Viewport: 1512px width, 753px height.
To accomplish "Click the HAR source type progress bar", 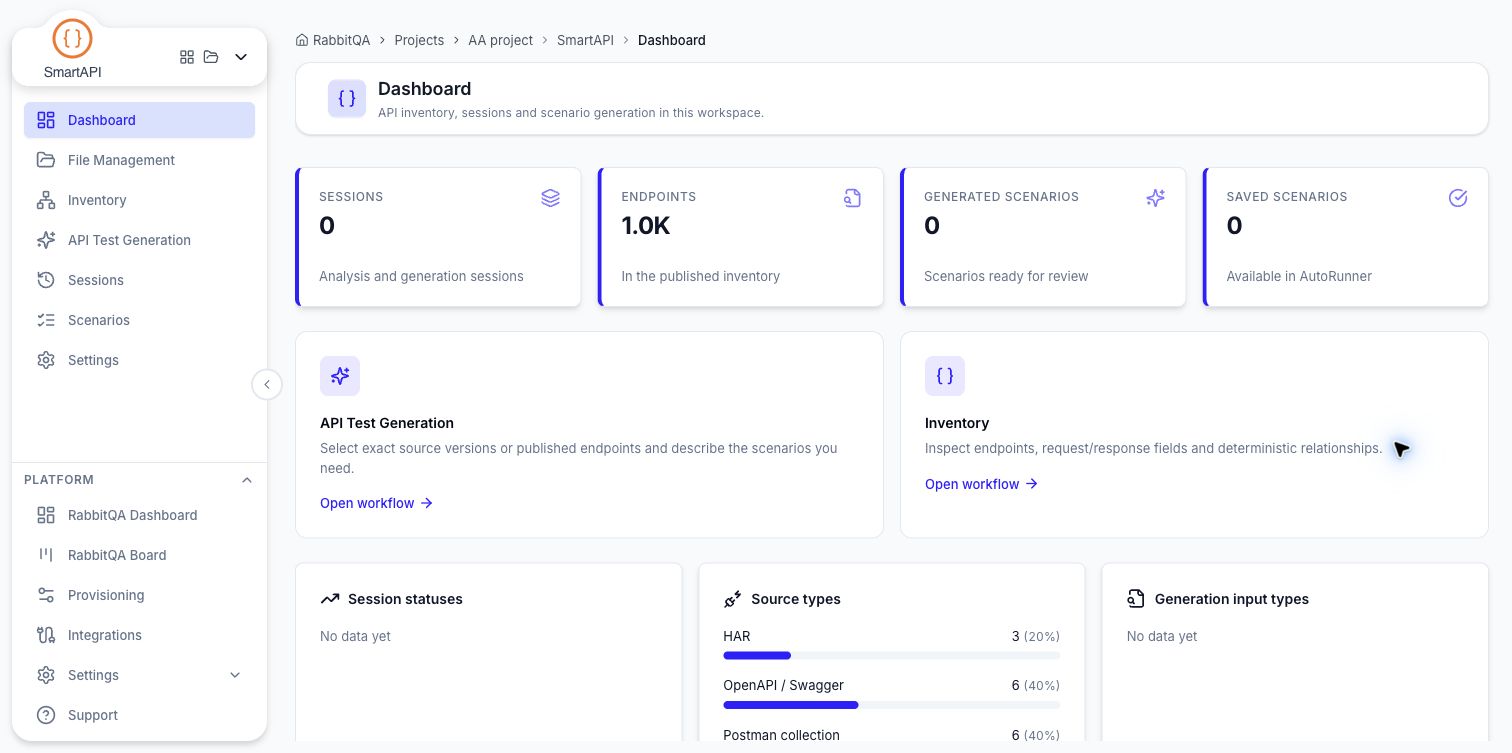I will [x=891, y=655].
